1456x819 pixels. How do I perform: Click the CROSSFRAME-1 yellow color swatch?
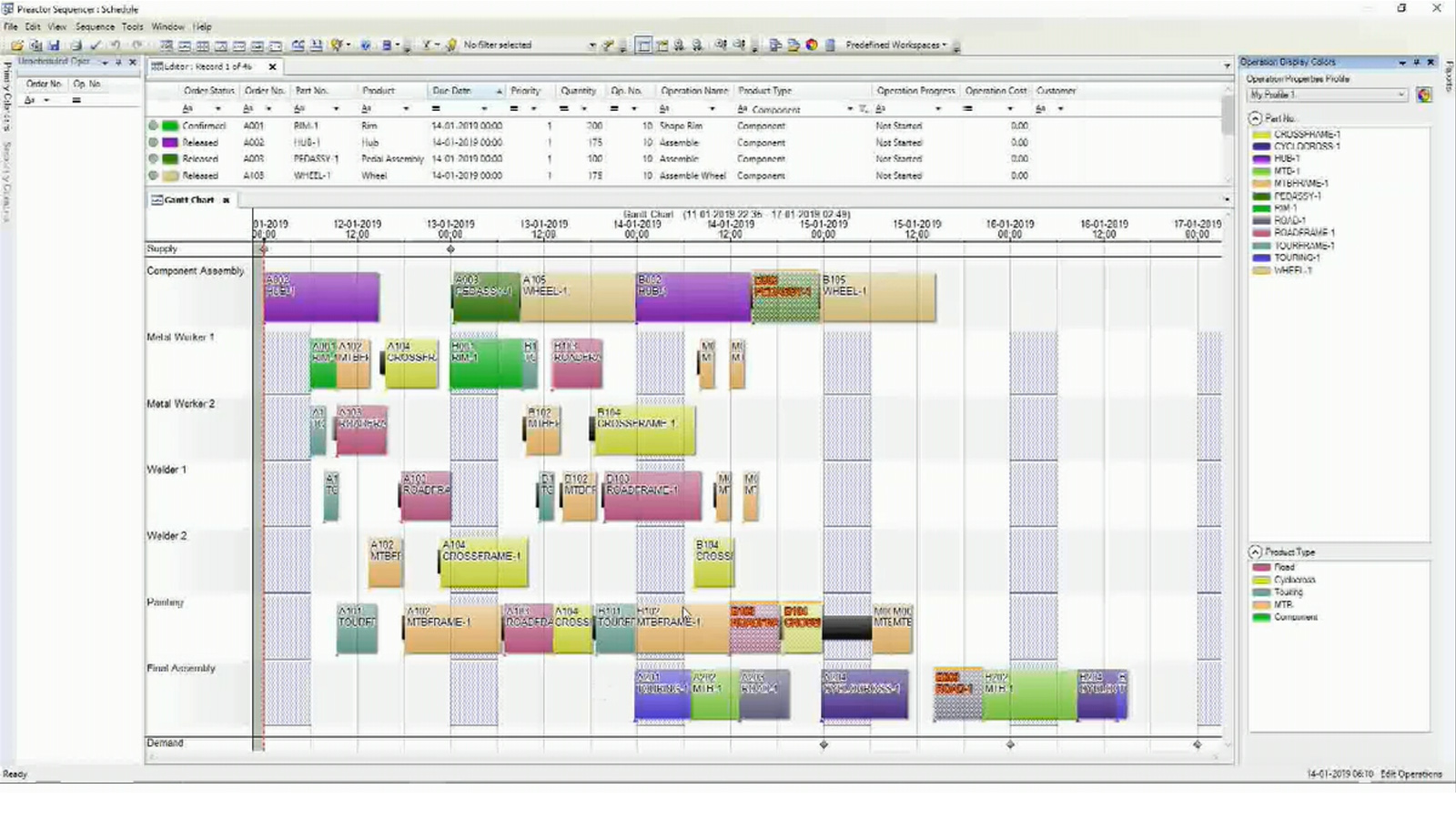pyautogui.click(x=1261, y=135)
